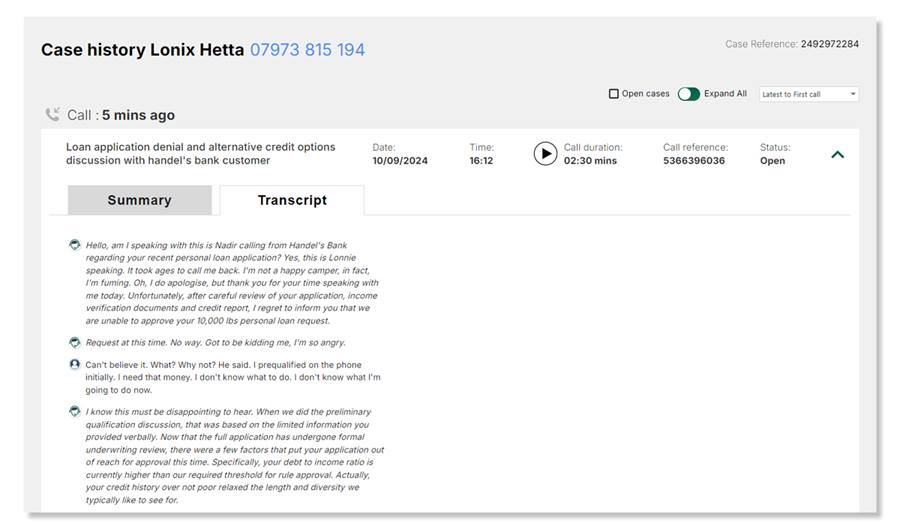Screen dimensions: 900x529
Task: Tick the Open cases checkbox
Action: [x=614, y=94]
